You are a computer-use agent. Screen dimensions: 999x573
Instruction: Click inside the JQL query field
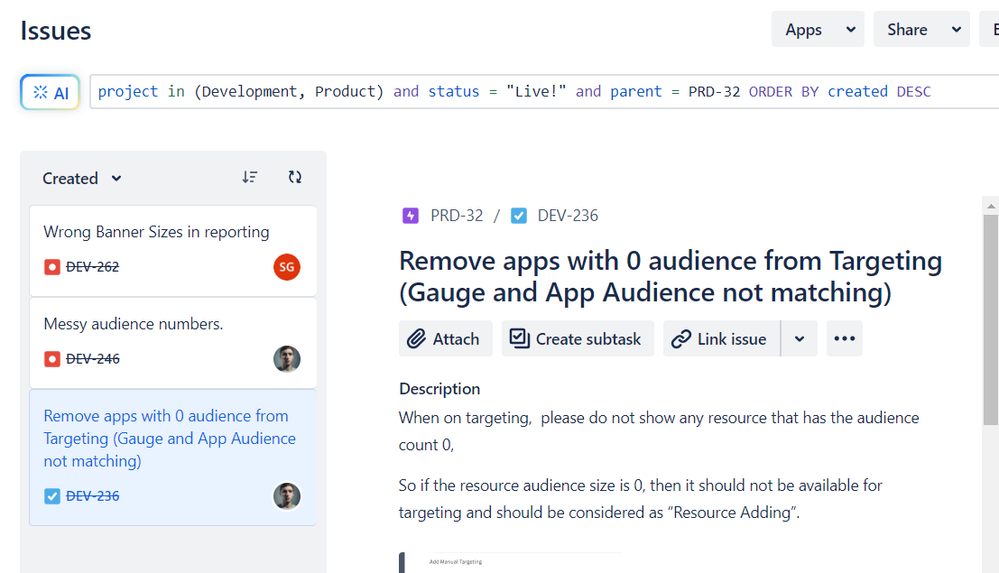tap(540, 92)
